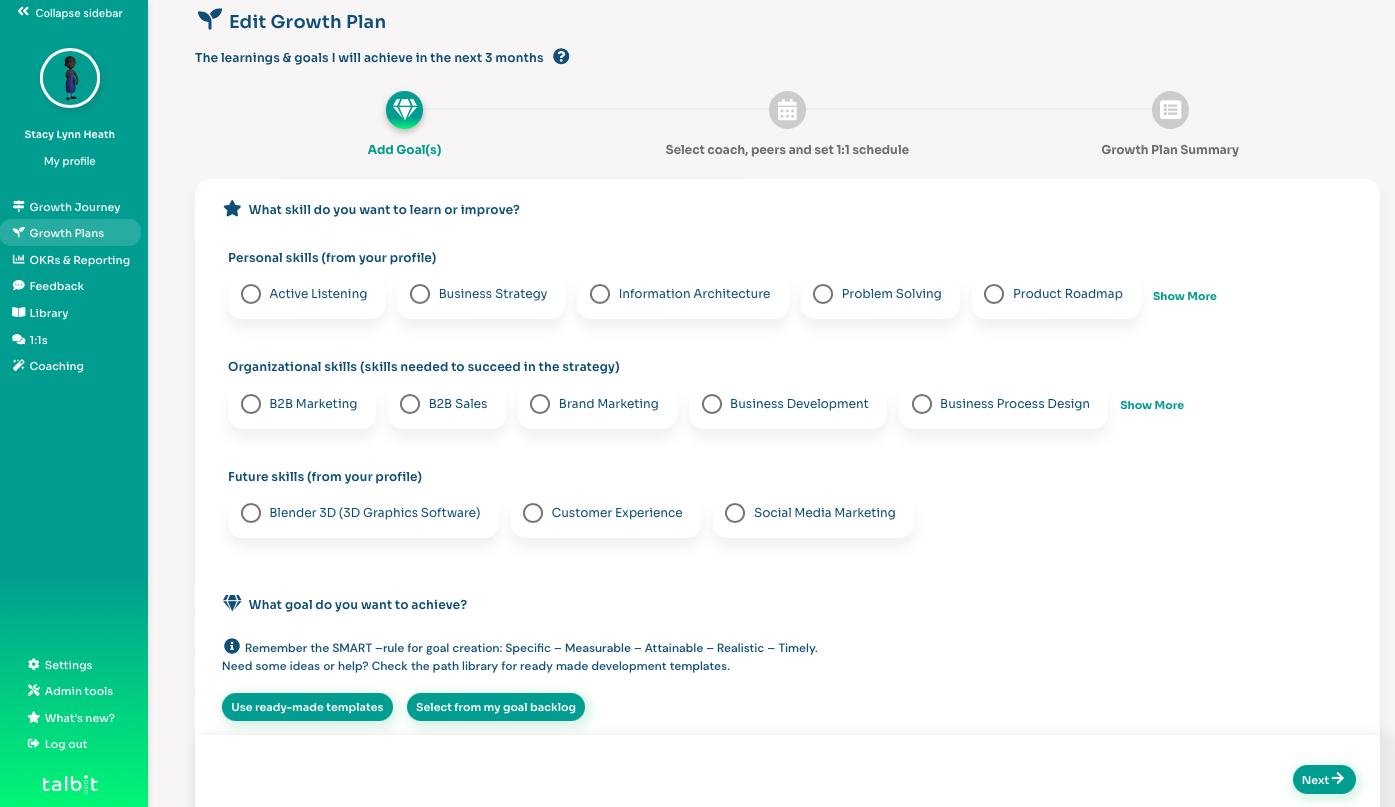Click the help question mark icon

pyautogui.click(x=561, y=57)
